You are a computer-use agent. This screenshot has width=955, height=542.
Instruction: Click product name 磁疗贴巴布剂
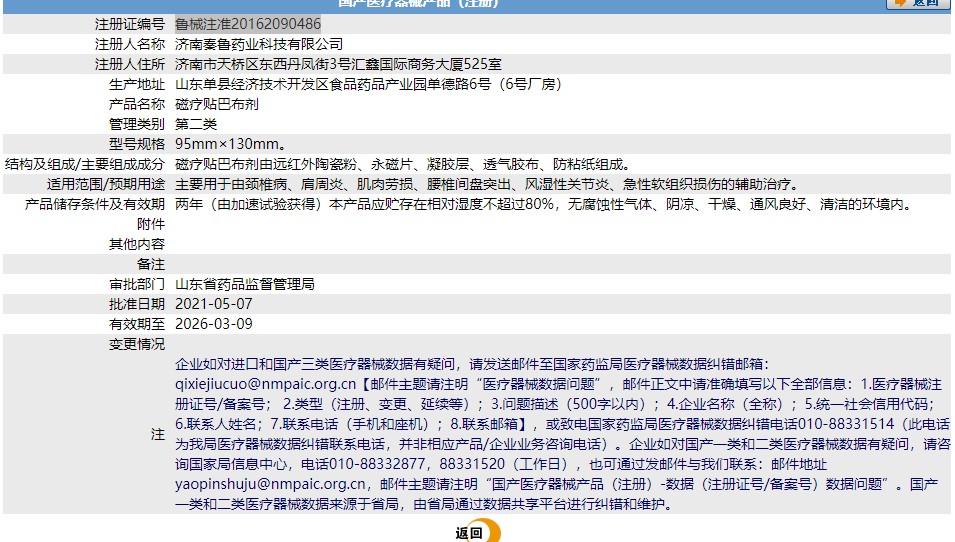217,104
